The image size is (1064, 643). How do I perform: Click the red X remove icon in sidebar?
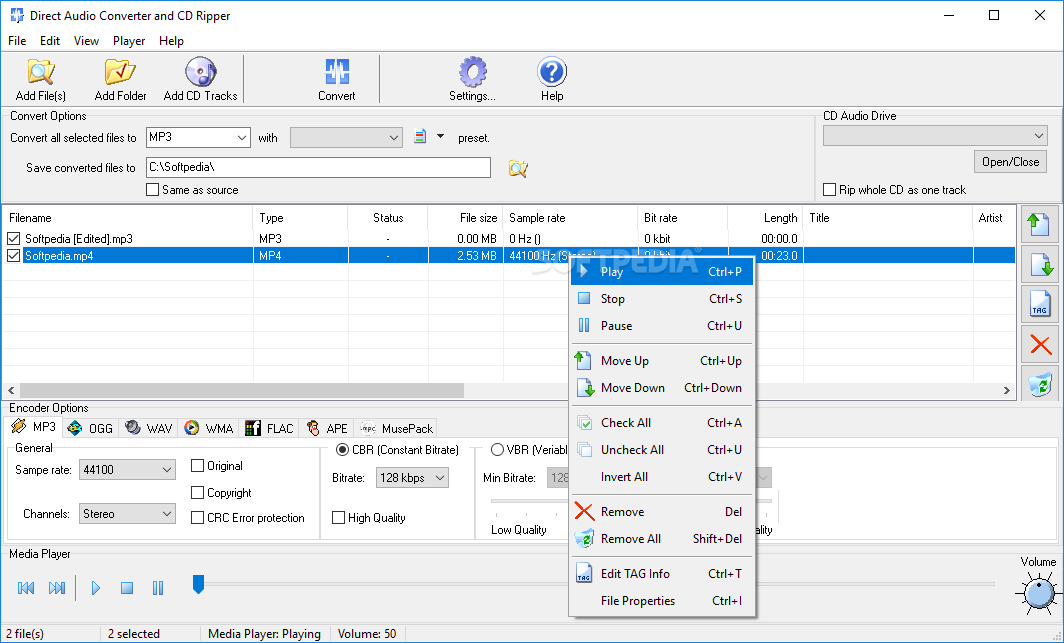point(1041,345)
